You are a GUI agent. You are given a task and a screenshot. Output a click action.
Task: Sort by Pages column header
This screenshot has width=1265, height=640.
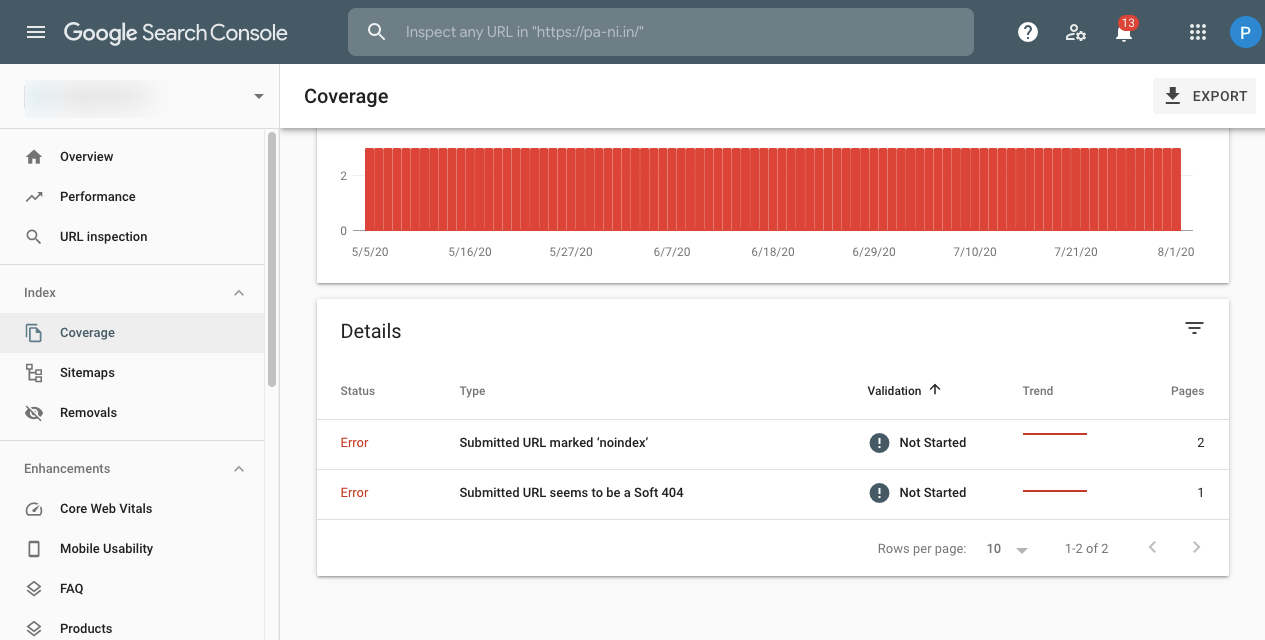pyautogui.click(x=1187, y=391)
